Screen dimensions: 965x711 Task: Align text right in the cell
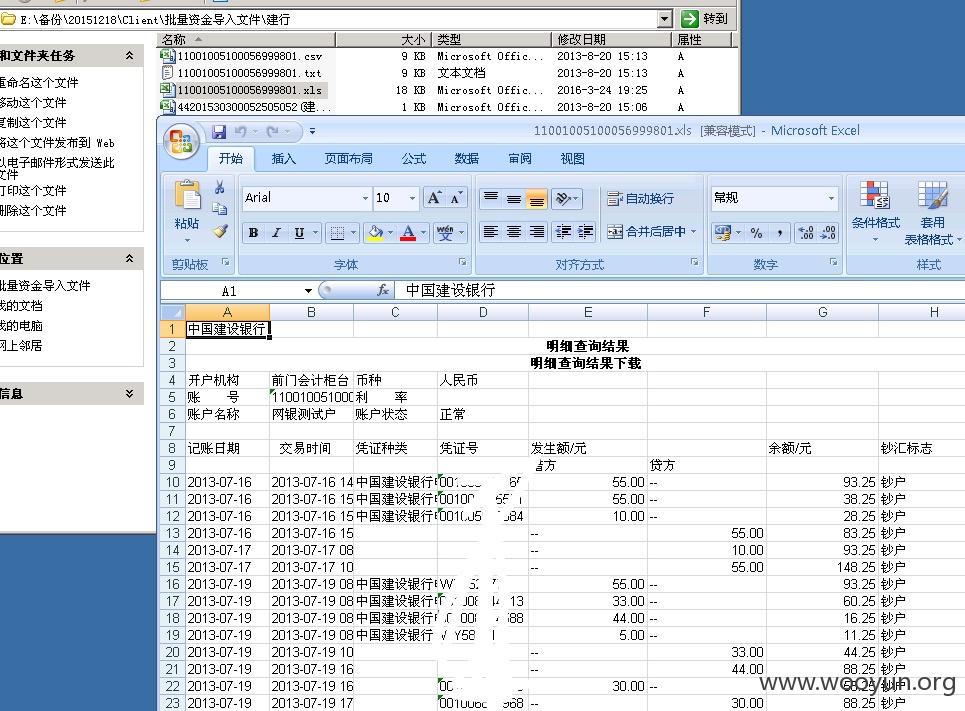click(537, 232)
